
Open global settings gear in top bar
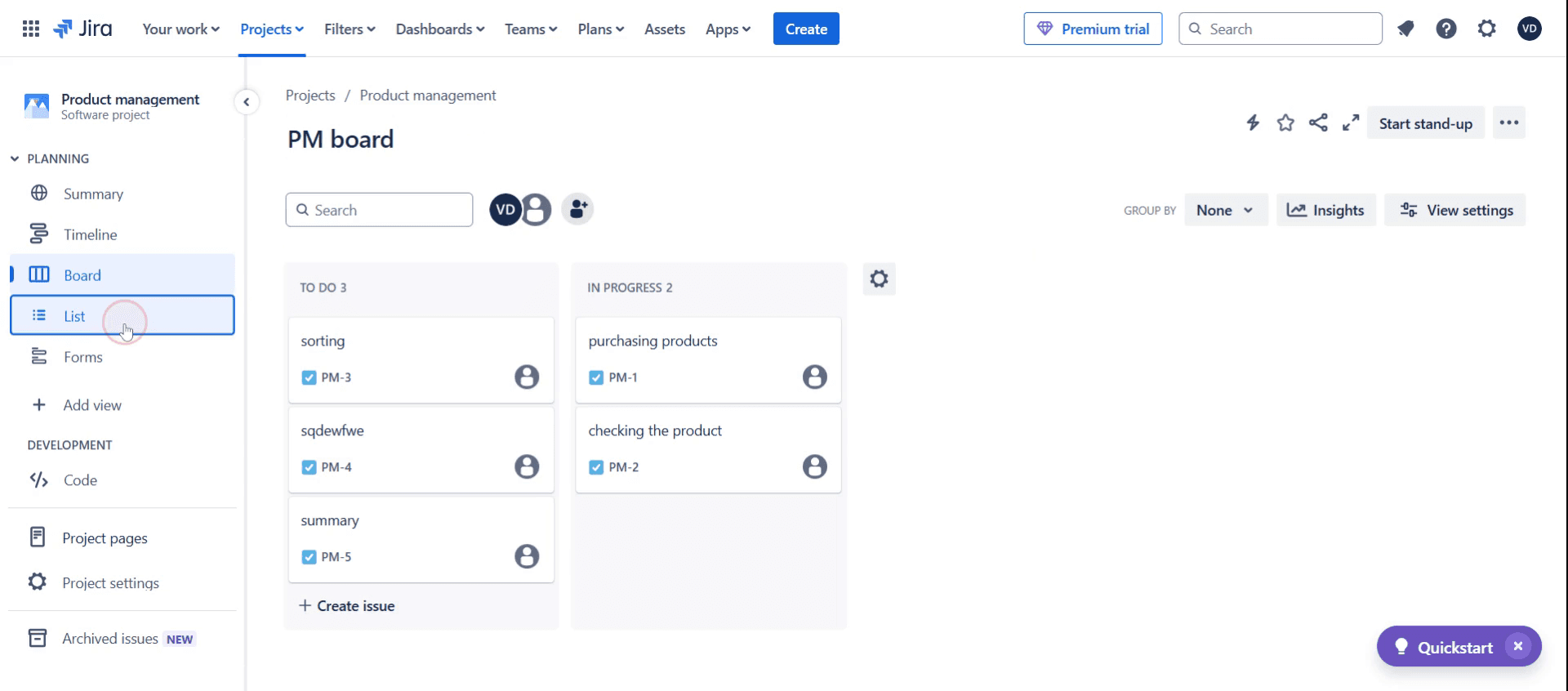coord(1487,29)
